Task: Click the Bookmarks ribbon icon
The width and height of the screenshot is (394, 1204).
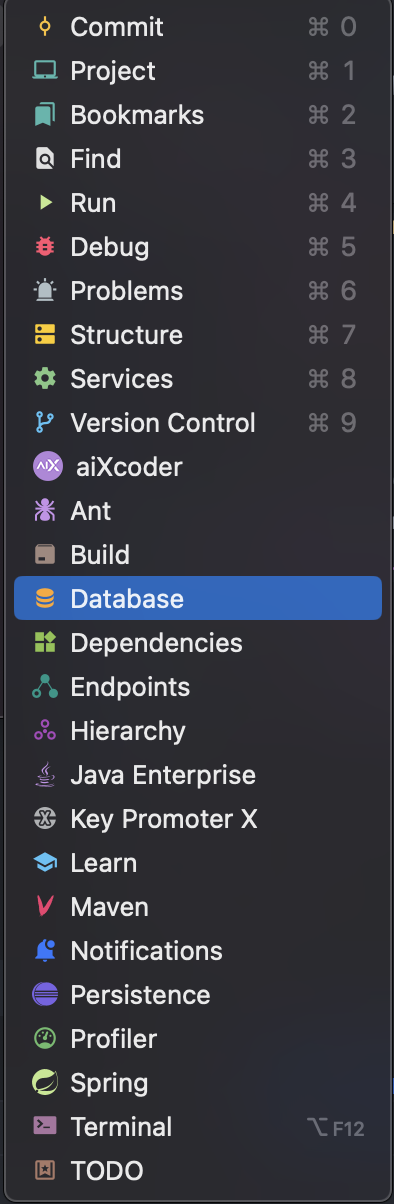Action: point(45,115)
